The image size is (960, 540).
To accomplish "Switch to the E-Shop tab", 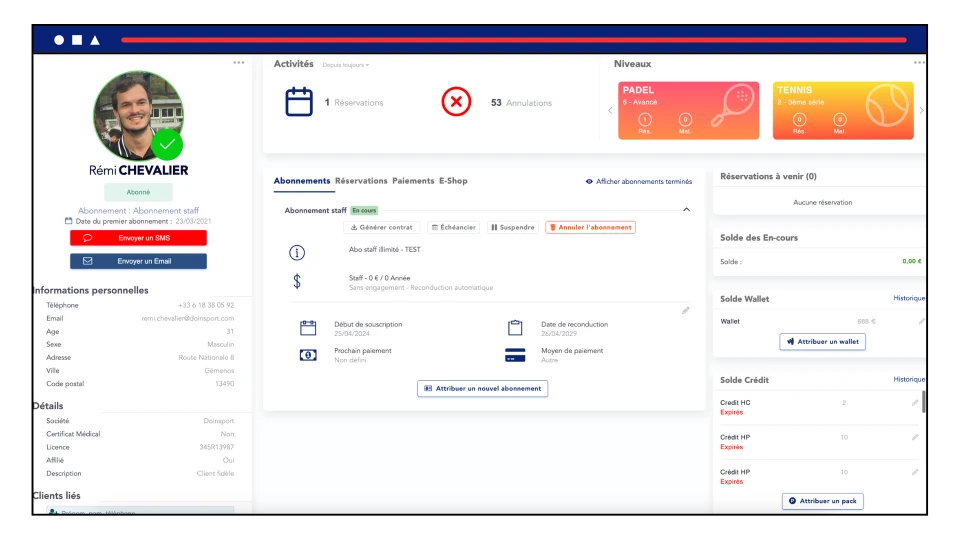I will point(453,181).
